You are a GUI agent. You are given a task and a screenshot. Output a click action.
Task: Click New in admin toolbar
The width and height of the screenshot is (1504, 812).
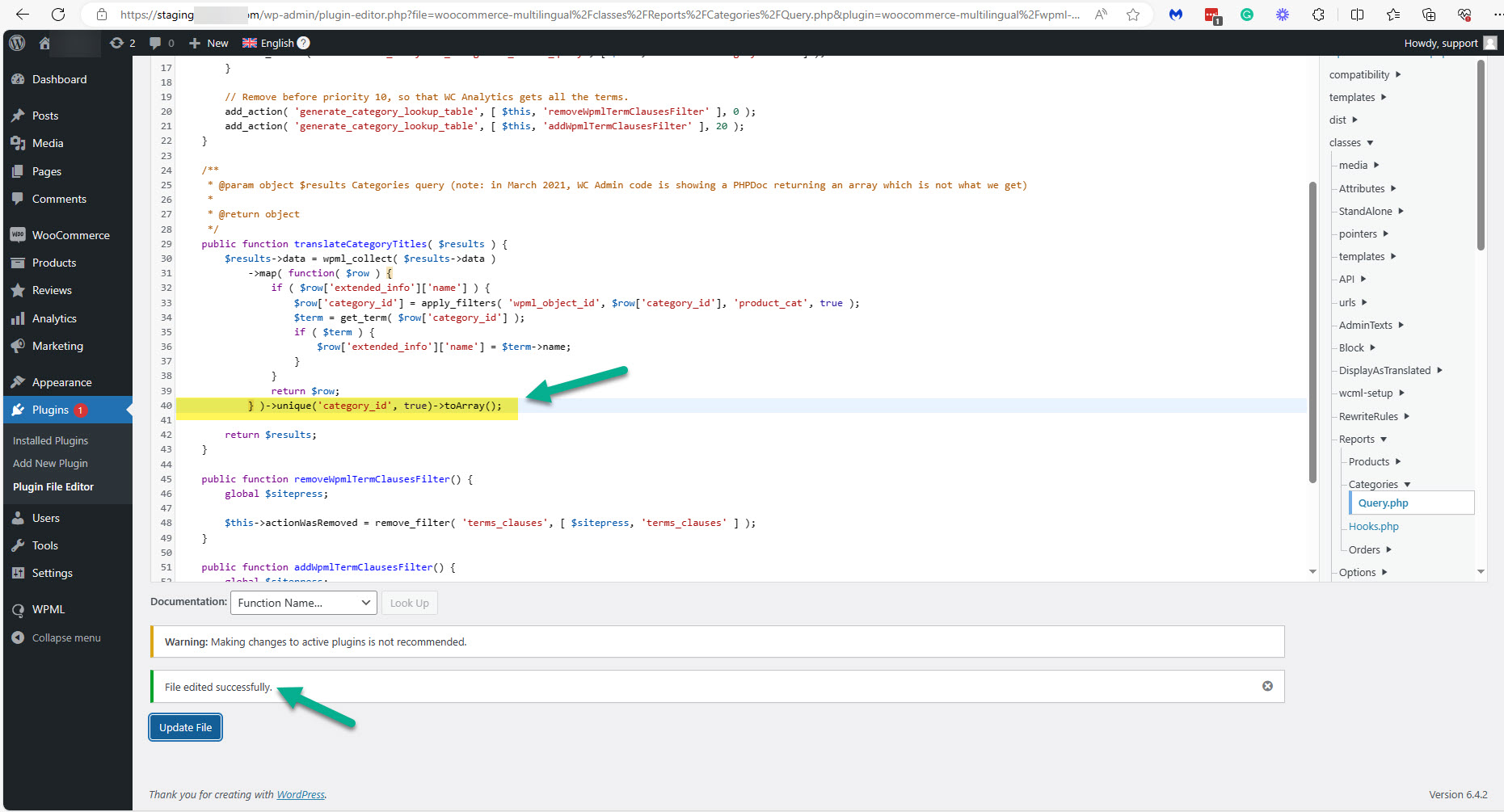209,43
